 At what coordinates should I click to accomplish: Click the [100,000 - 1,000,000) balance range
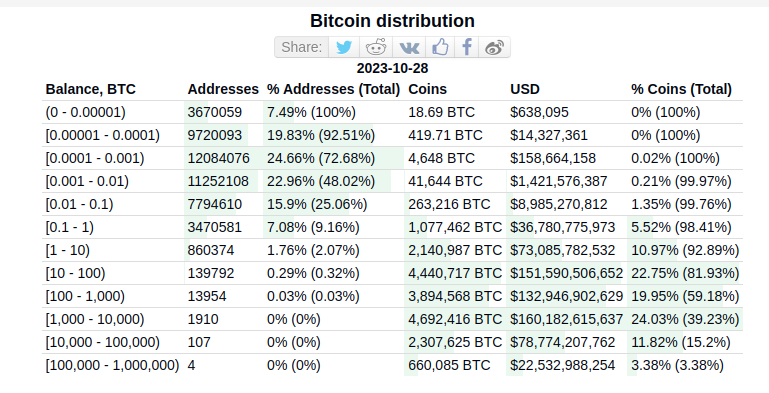point(112,366)
